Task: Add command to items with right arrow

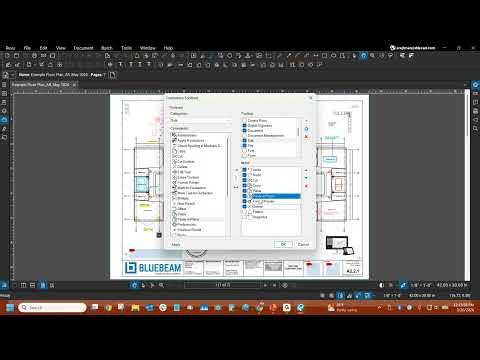Action: pyautogui.click(x=236, y=170)
